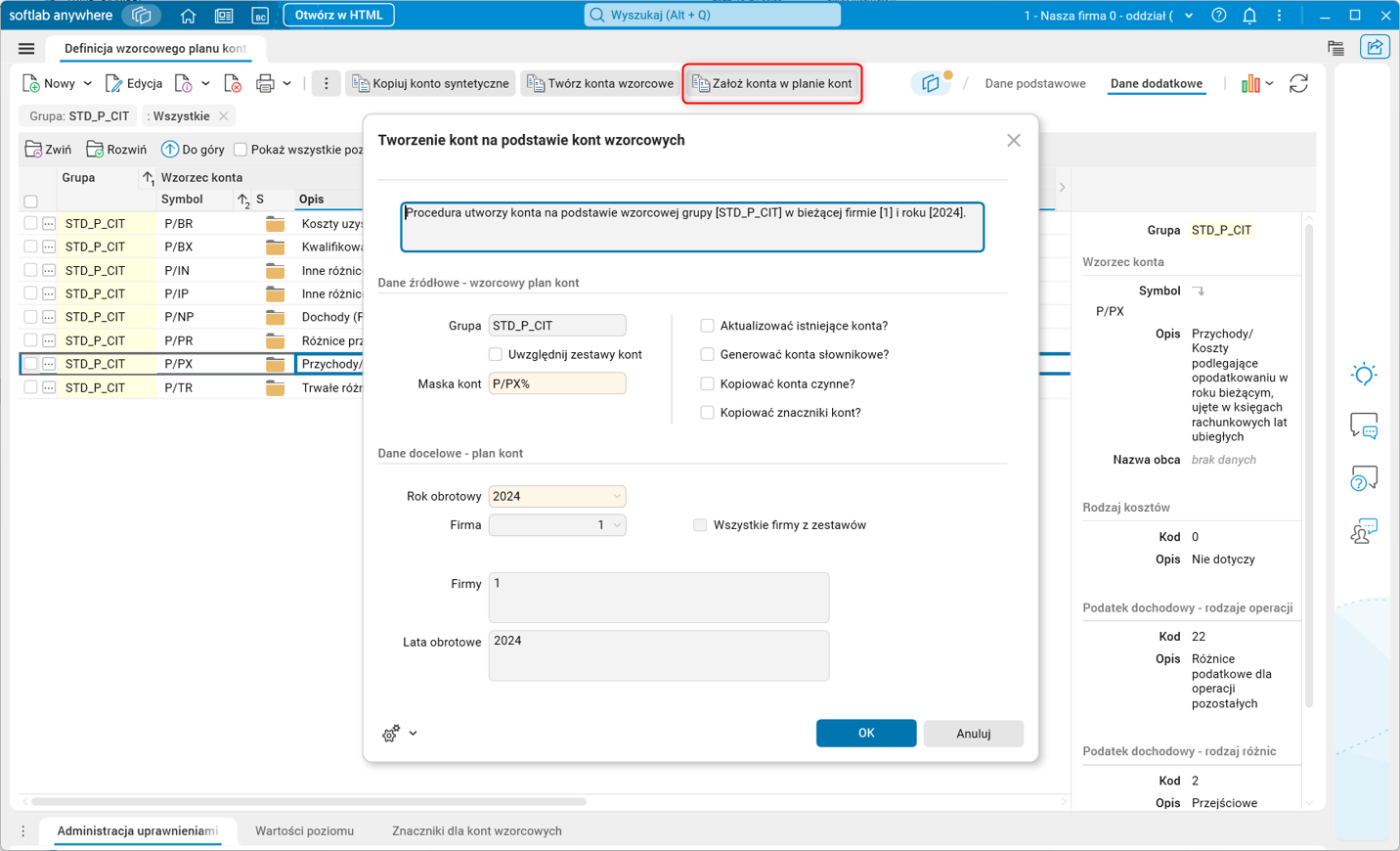Enable Generować konta słownikowe checkbox

click(707, 355)
